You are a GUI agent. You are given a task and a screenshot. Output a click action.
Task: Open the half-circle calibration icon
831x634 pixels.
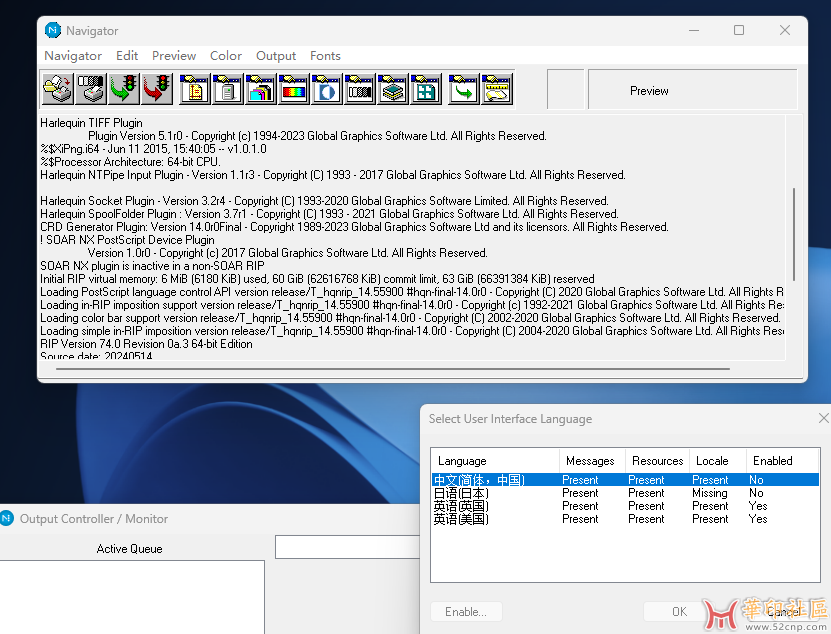click(326, 89)
